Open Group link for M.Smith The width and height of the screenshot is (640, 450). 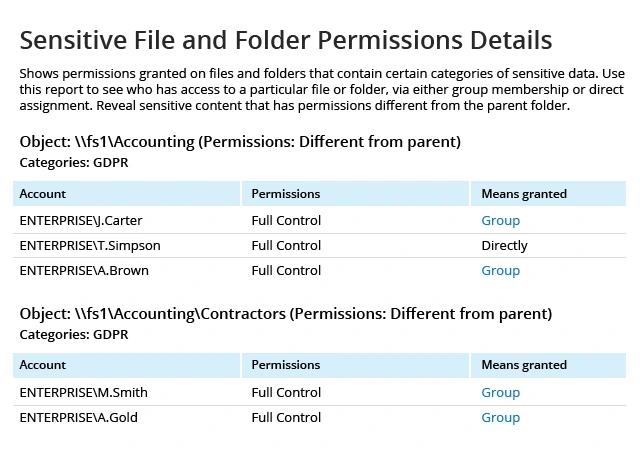point(500,392)
